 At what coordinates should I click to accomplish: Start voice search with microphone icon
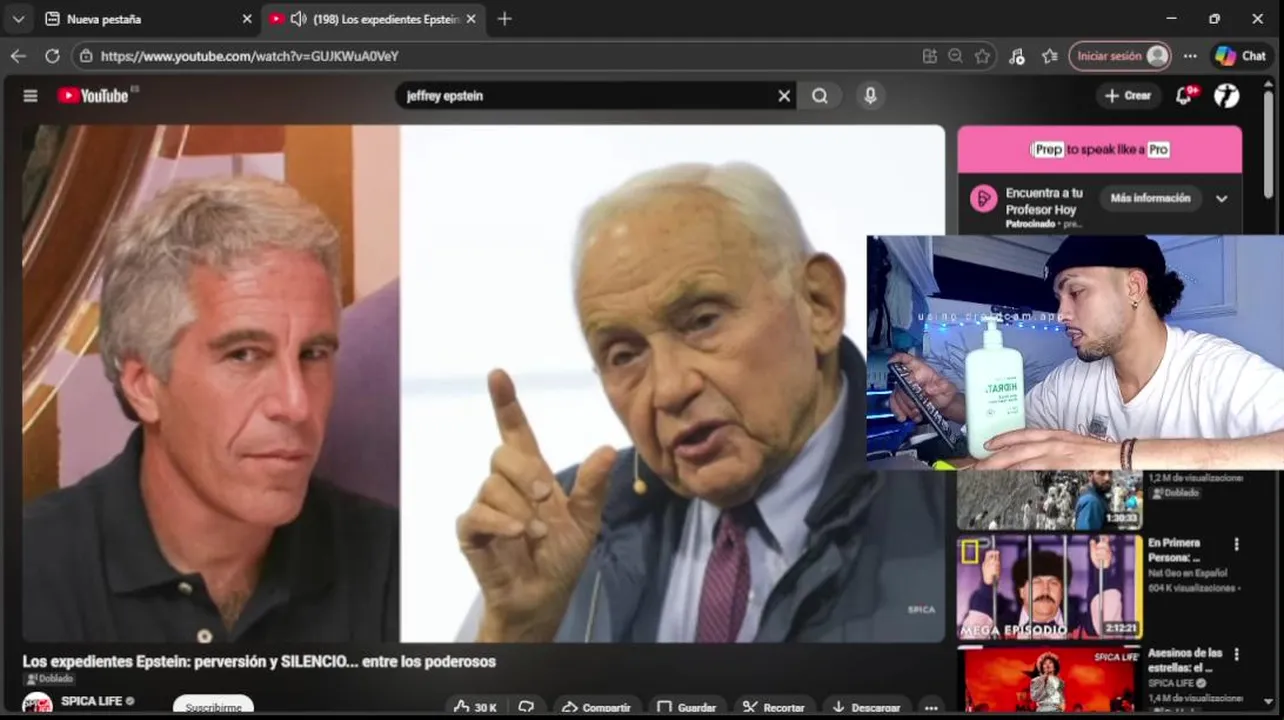pyautogui.click(x=870, y=96)
